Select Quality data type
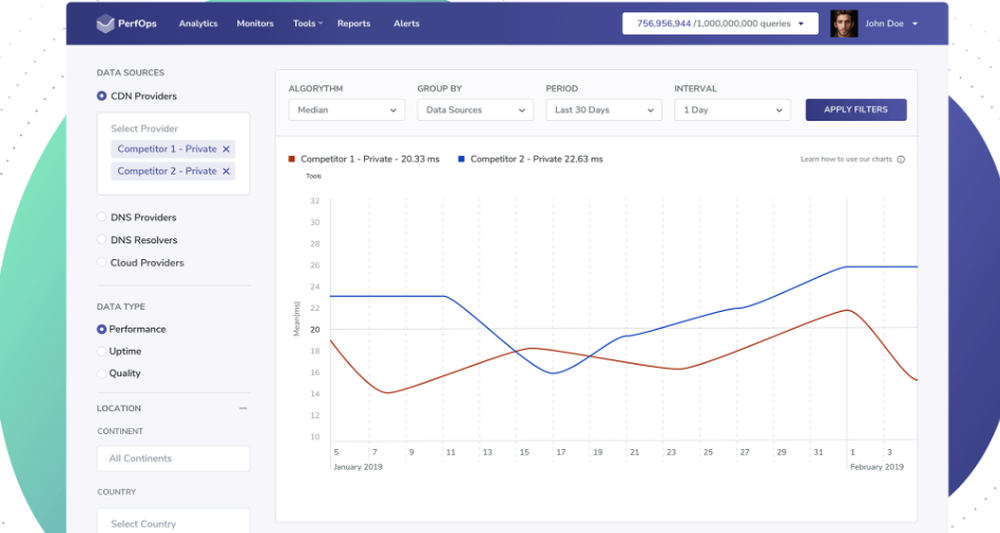The image size is (1000, 533). tap(101, 374)
